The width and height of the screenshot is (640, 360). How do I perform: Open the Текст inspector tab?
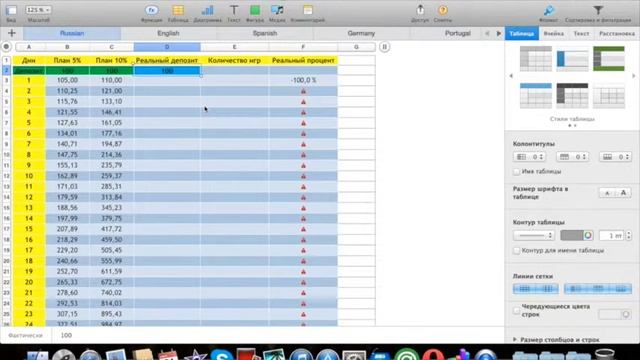581,33
